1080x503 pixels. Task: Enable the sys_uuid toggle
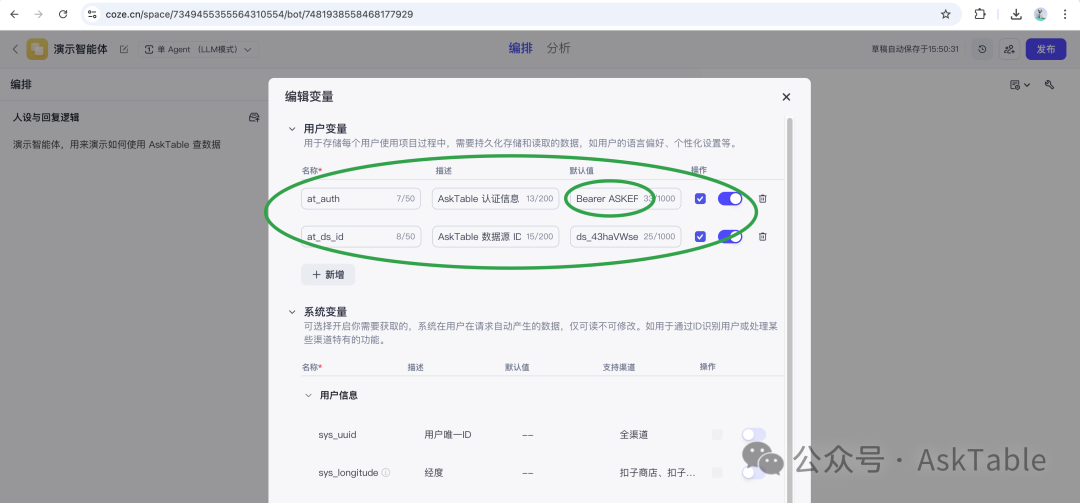754,435
